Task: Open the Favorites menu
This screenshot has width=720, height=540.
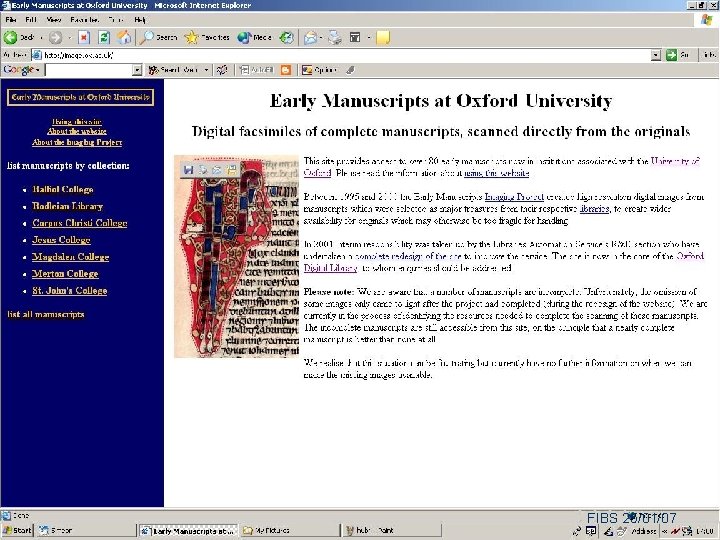Action: (x=84, y=20)
